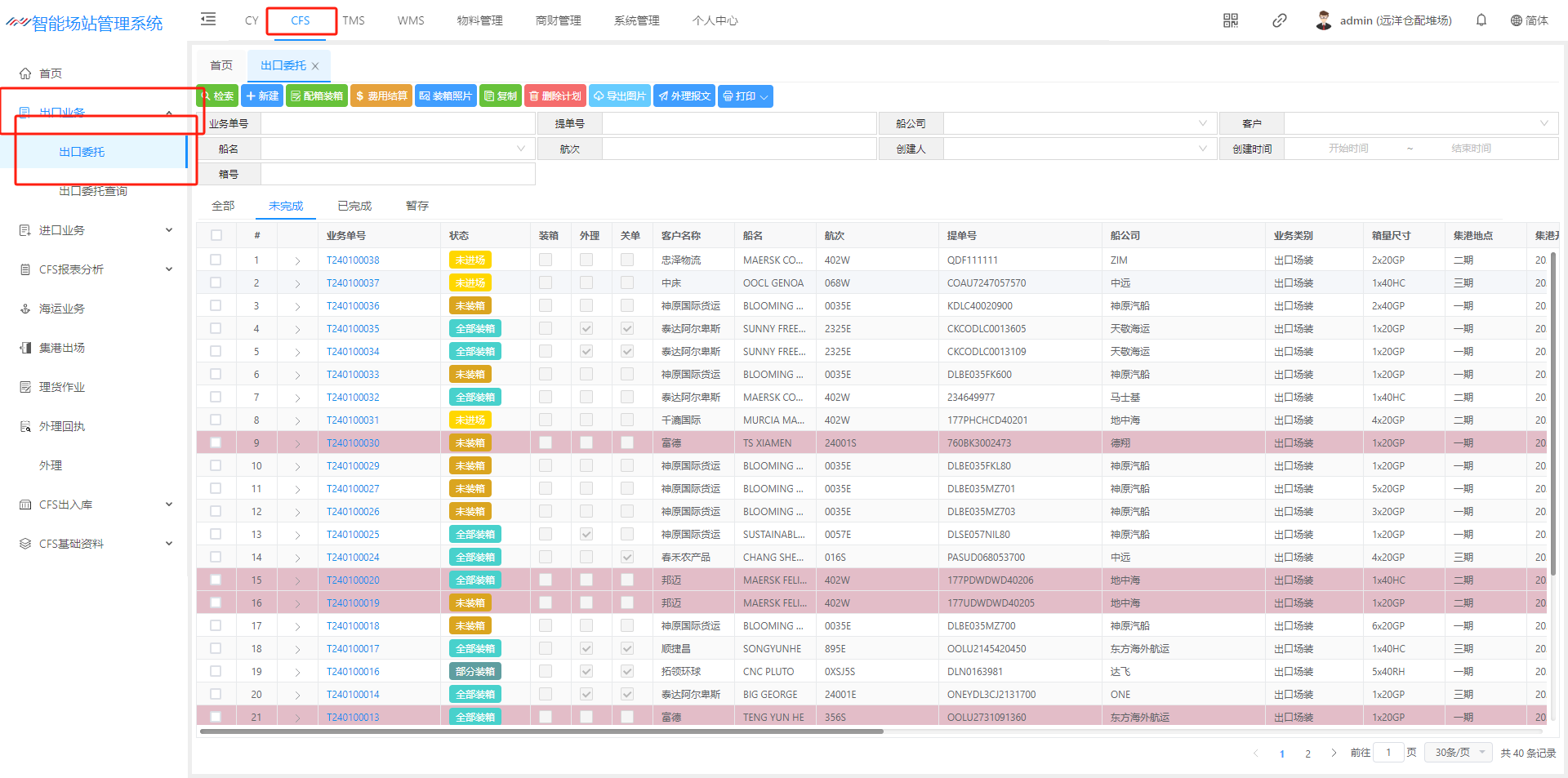Viewport: 1568px width, 778px height.
Task: Click the QR code icon in header
Action: point(1231,20)
